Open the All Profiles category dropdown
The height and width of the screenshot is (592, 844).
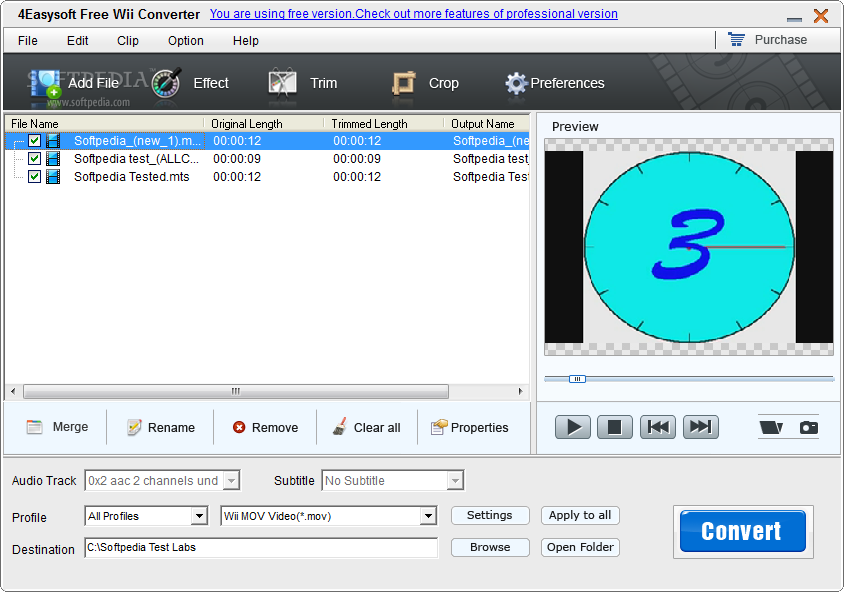[x=199, y=516]
